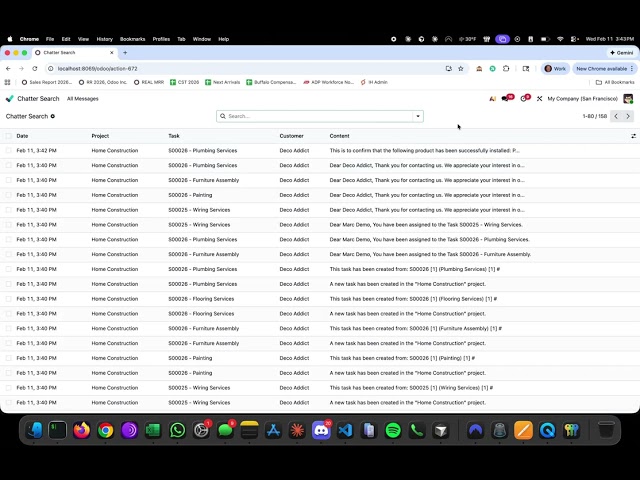Open the optional columns adjust icon
The height and width of the screenshot is (480, 640).
(633, 136)
